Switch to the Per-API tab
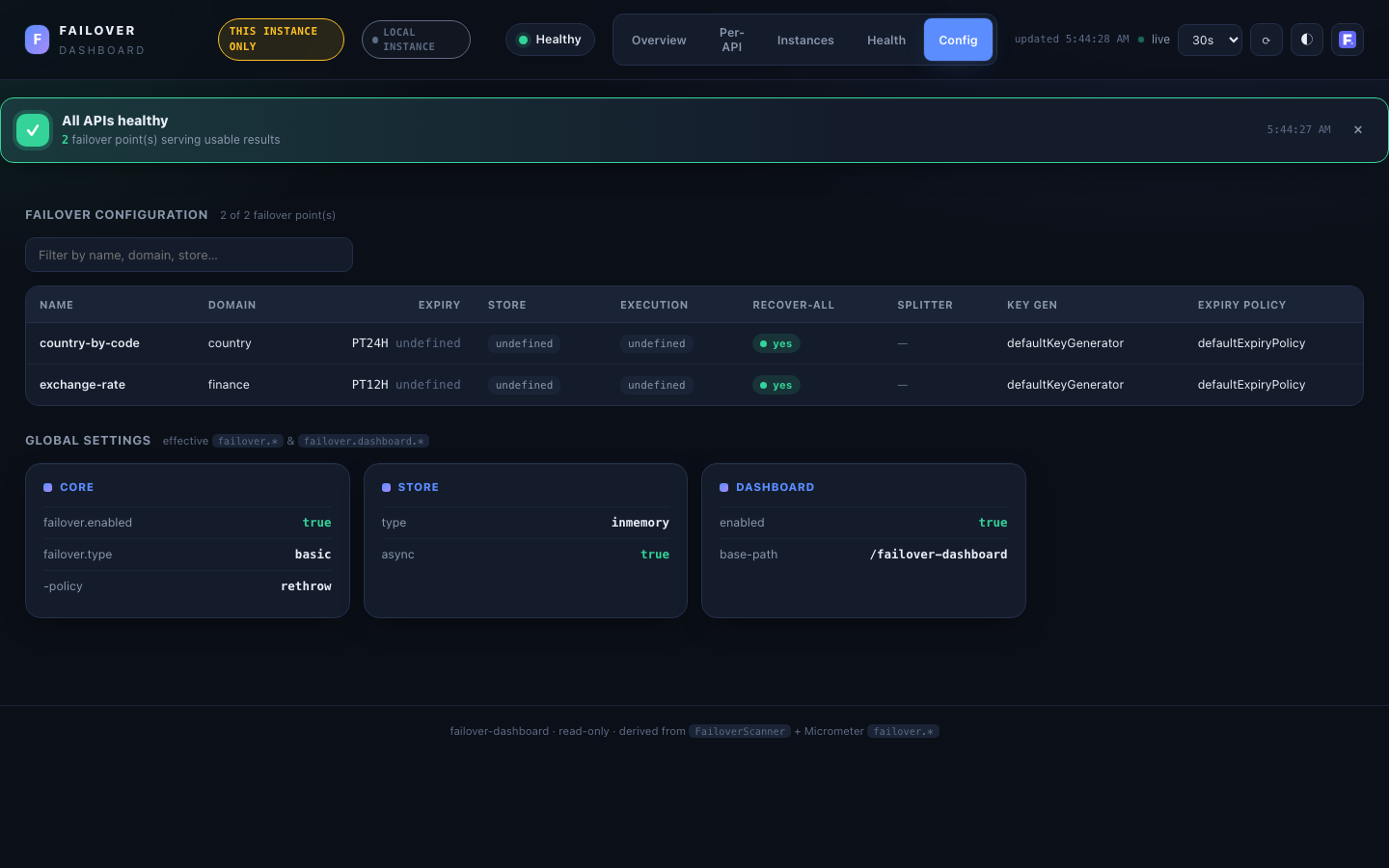The width and height of the screenshot is (1389, 868). (732, 40)
